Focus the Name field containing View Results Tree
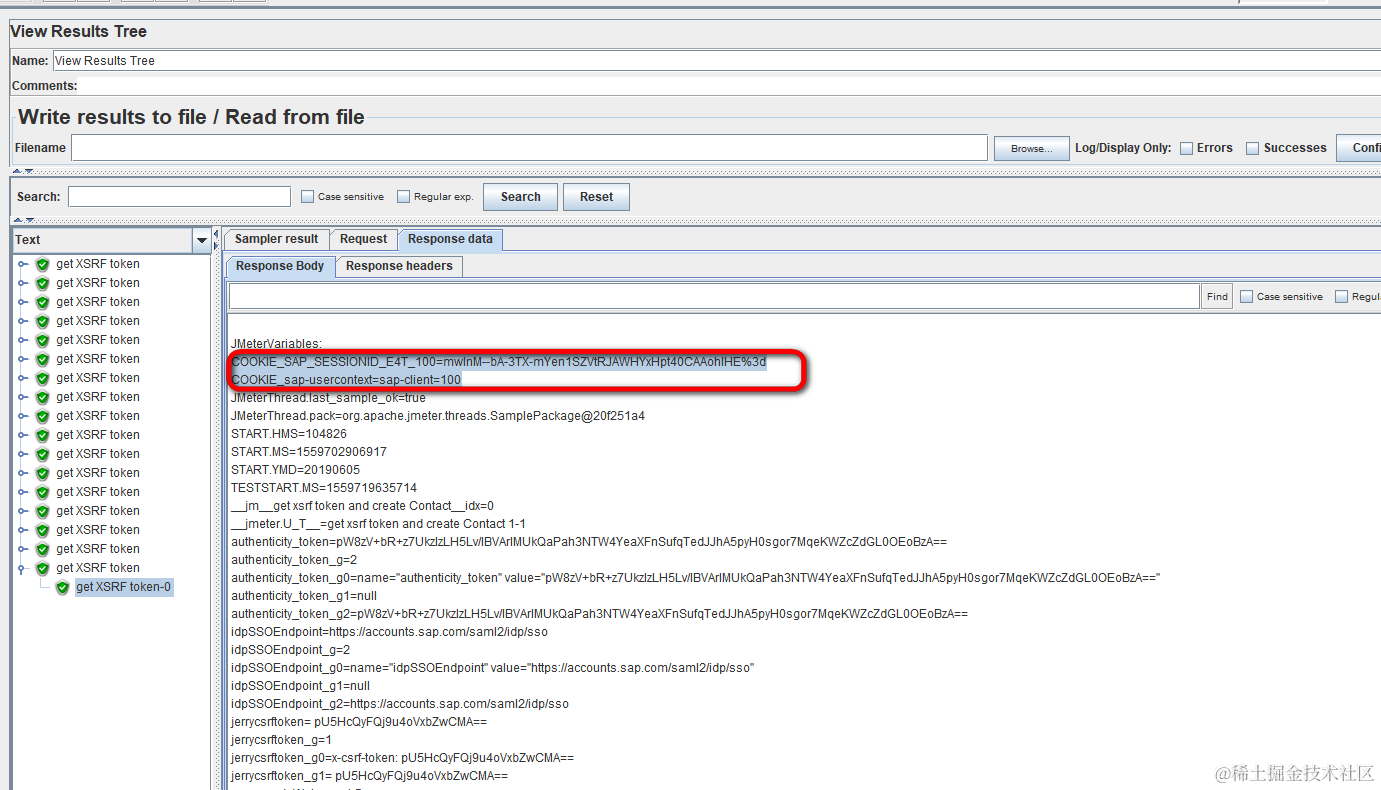Screen dimensions: 1381x790 tap(716, 61)
